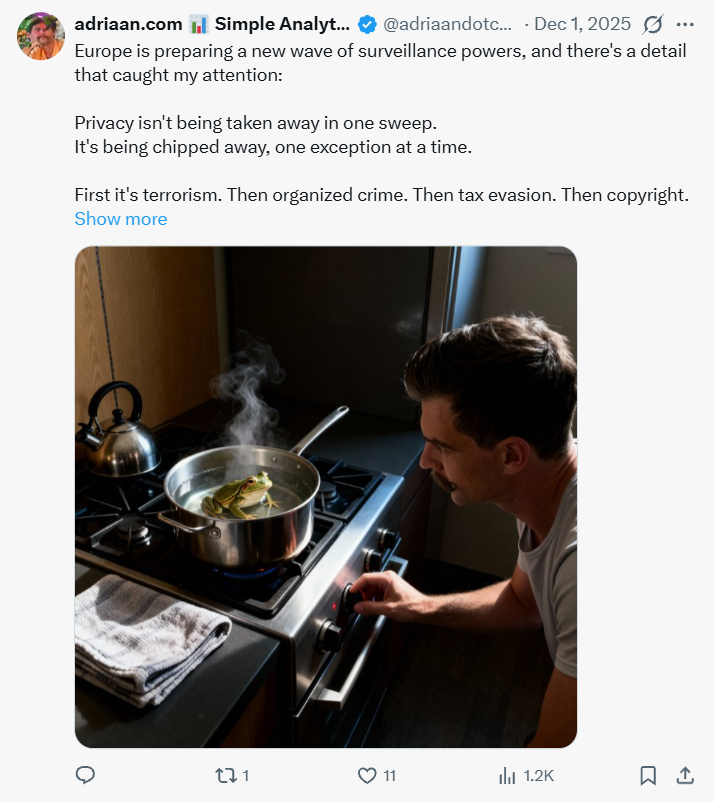Screen dimensions: 714x802
Task: Click the 11 likes count
Action: click(390, 776)
